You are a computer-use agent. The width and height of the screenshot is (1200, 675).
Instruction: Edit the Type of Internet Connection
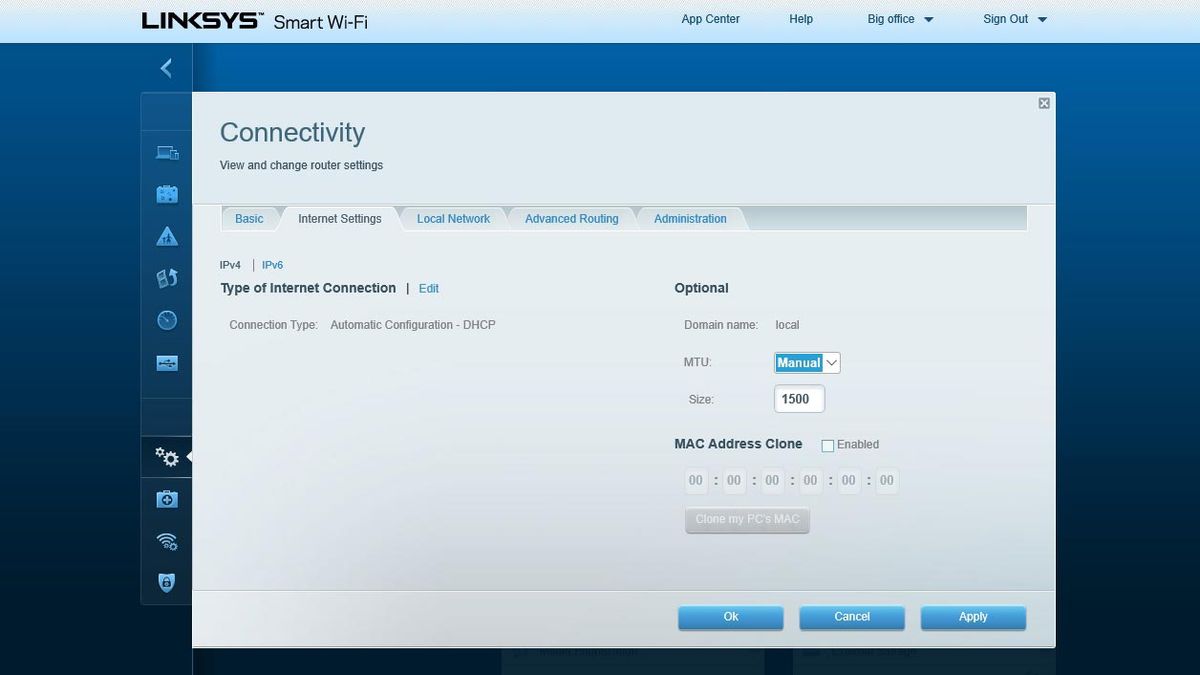click(428, 288)
